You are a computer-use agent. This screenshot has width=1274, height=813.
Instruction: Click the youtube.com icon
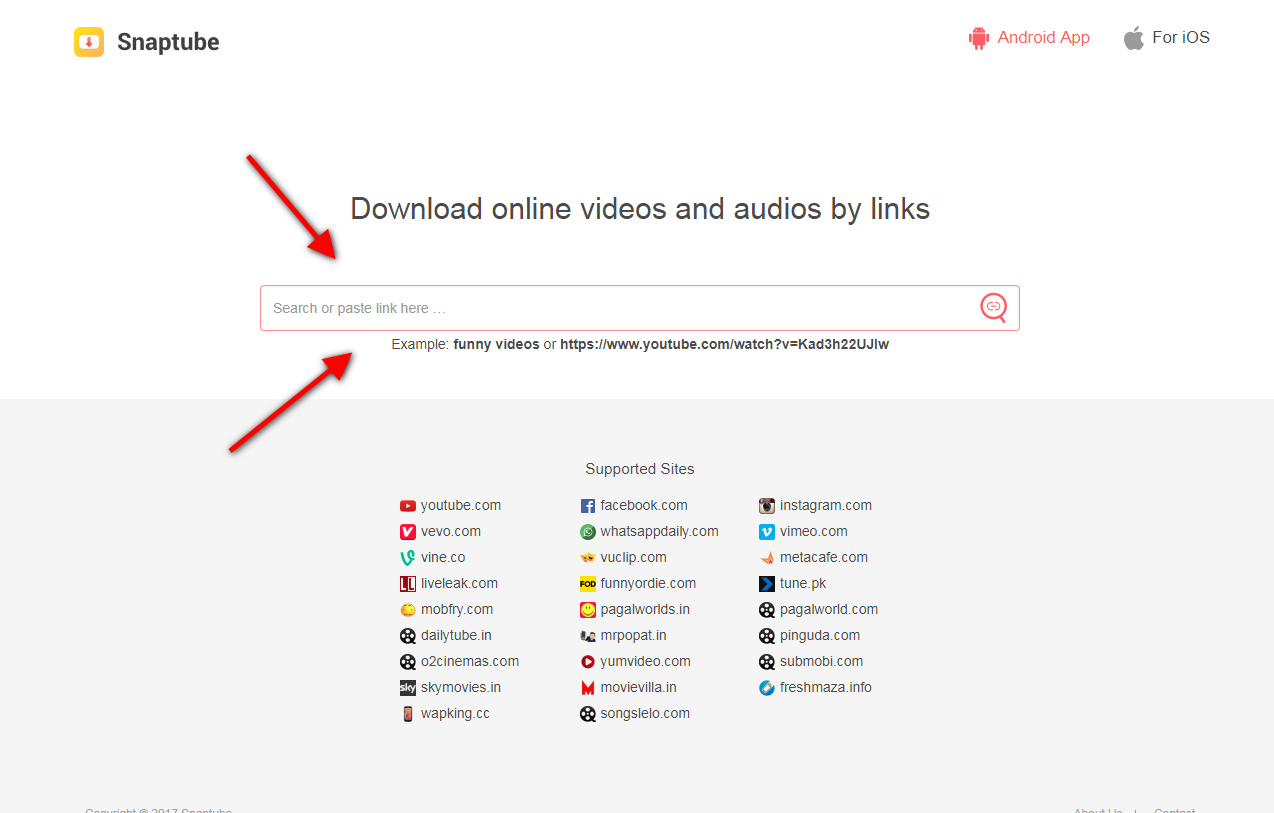click(408, 506)
